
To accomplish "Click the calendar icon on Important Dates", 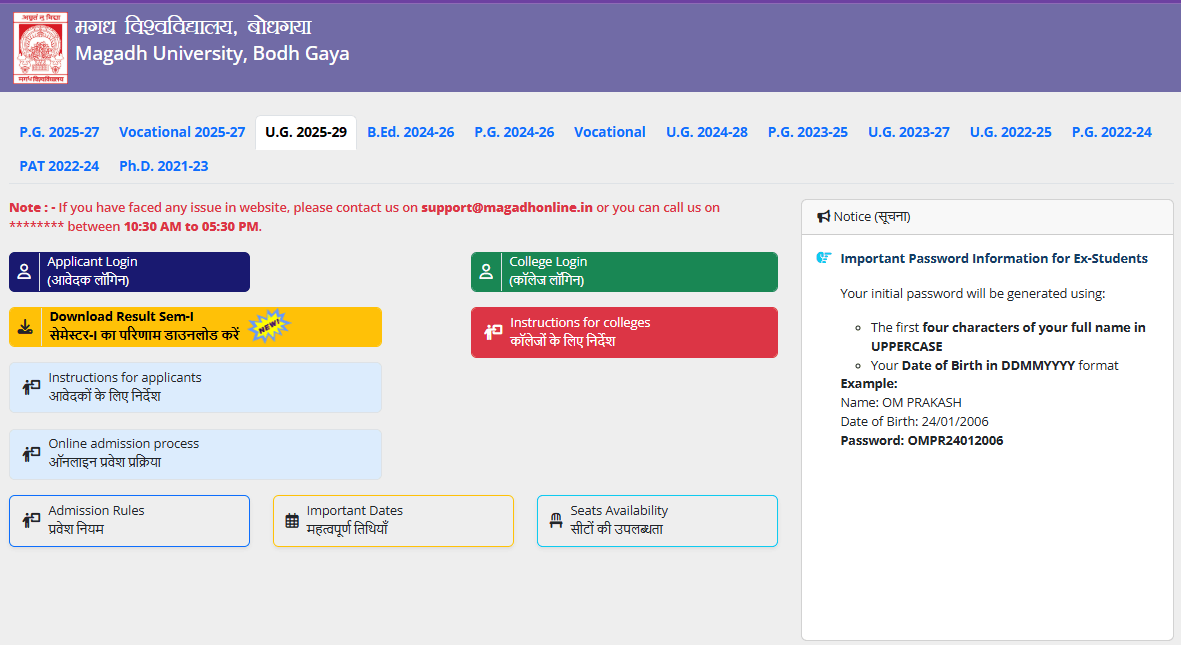I will 291,520.
